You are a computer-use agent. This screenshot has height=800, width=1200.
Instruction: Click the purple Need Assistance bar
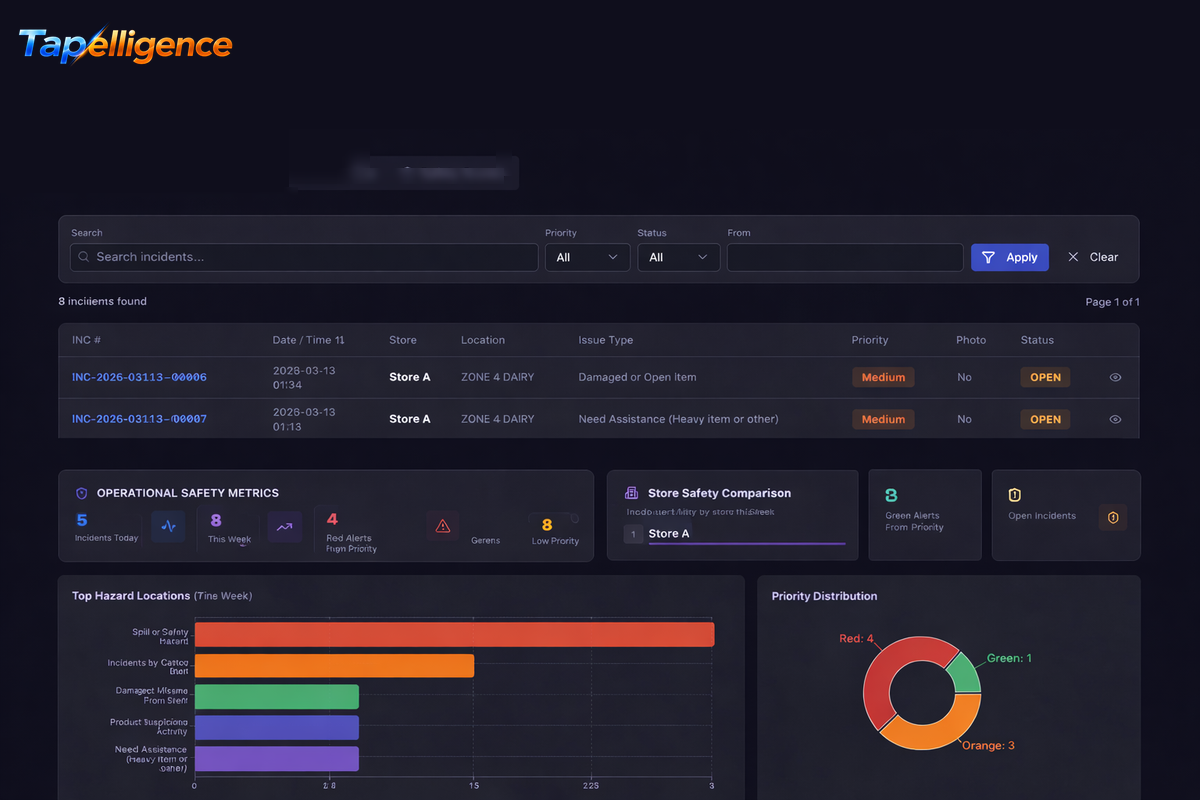coord(276,758)
